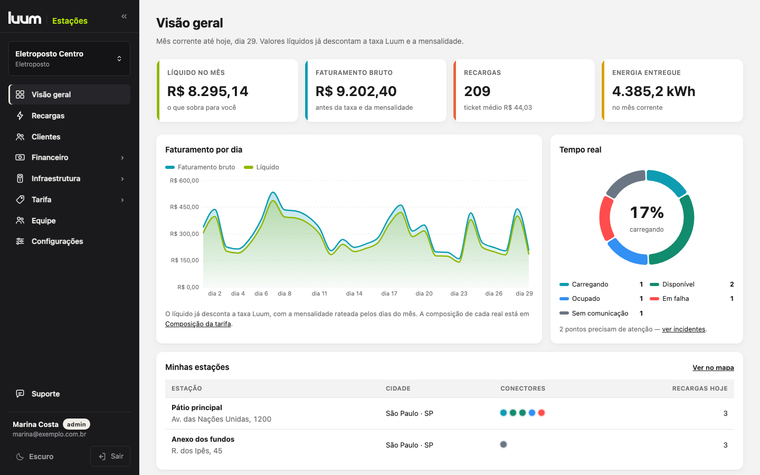
Task: Click the exit icon in Sair button
Action: [x=102, y=457]
